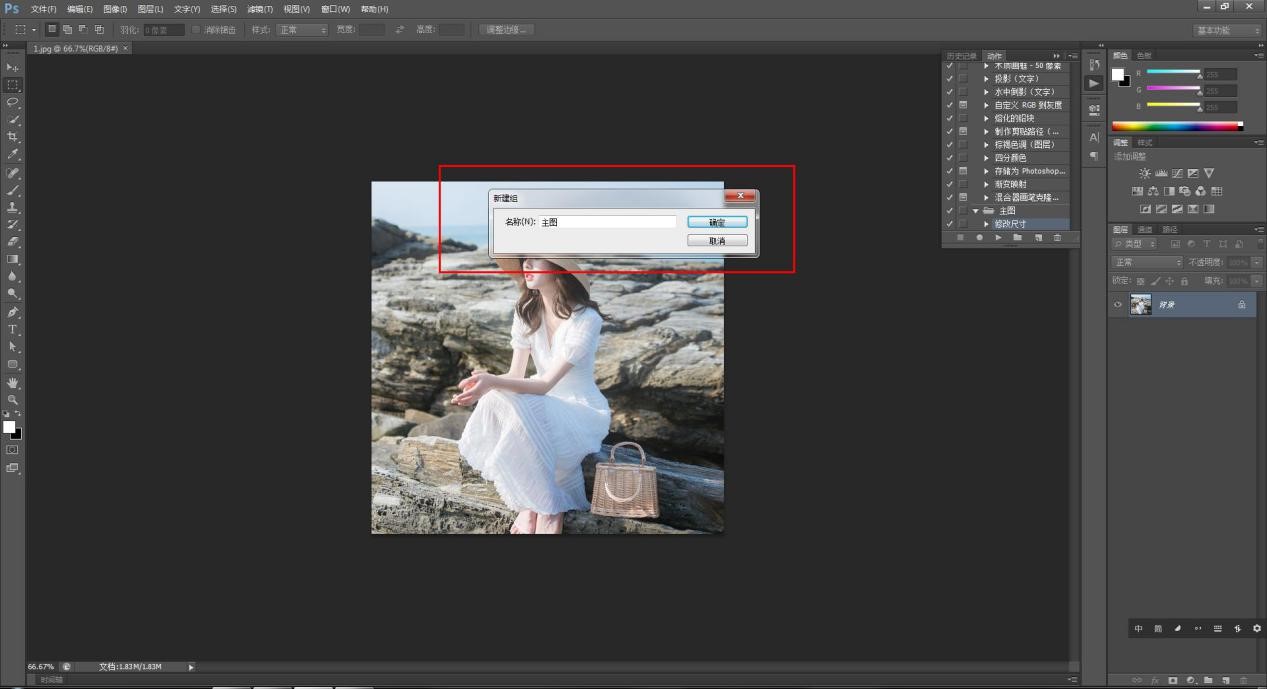Open the 滤镜(T) menu
Image resolution: width=1267 pixels, height=689 pixels.
point(260,9)
